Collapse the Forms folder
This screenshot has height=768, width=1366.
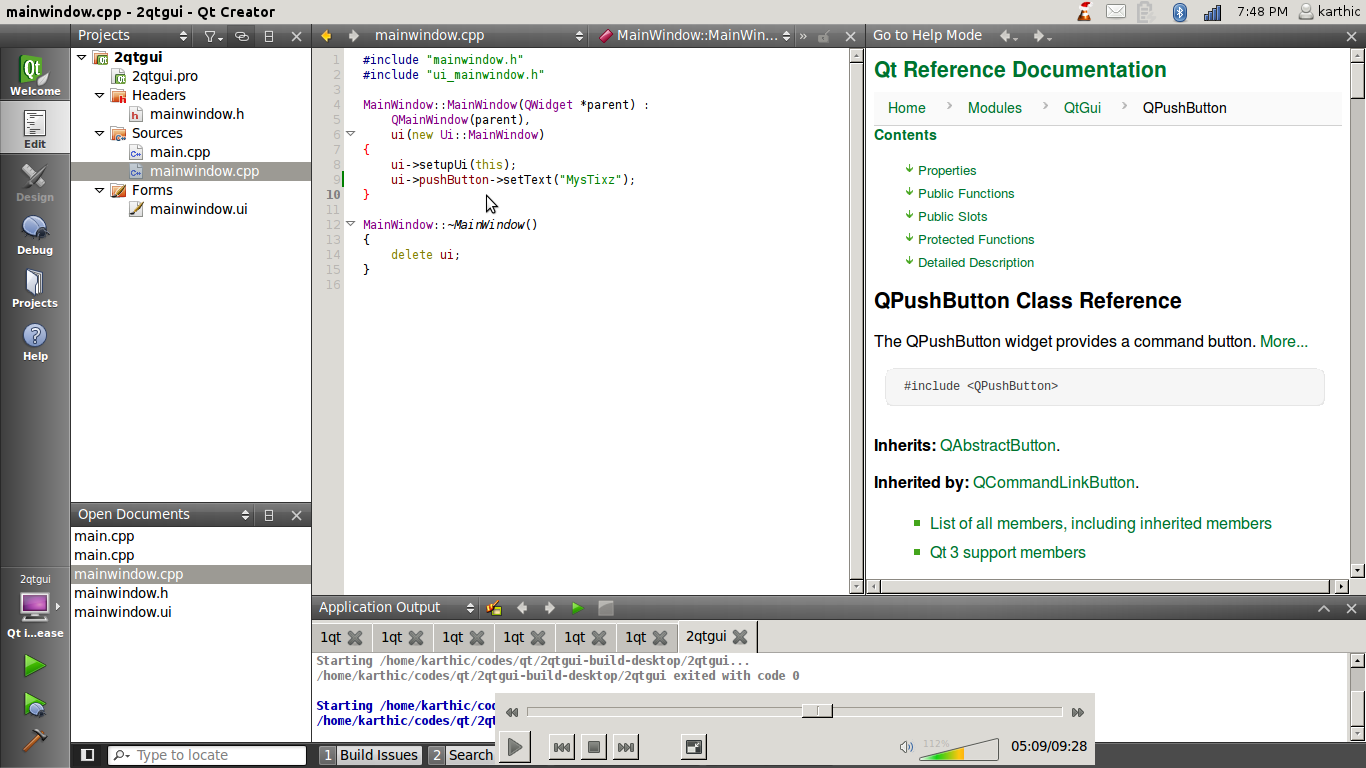tap(99, 190)
